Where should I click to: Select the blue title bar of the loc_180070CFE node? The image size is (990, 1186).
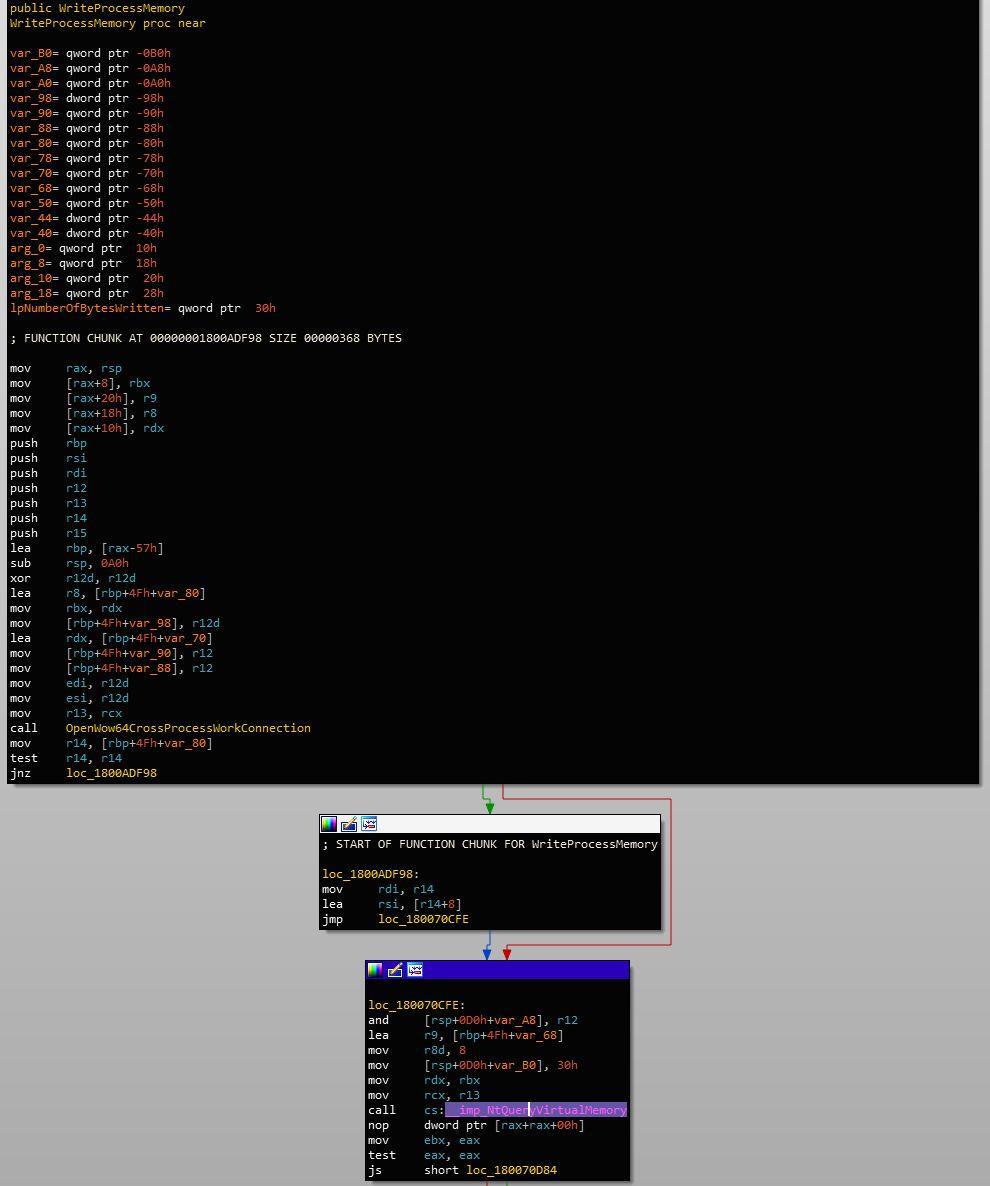[498, 970]
